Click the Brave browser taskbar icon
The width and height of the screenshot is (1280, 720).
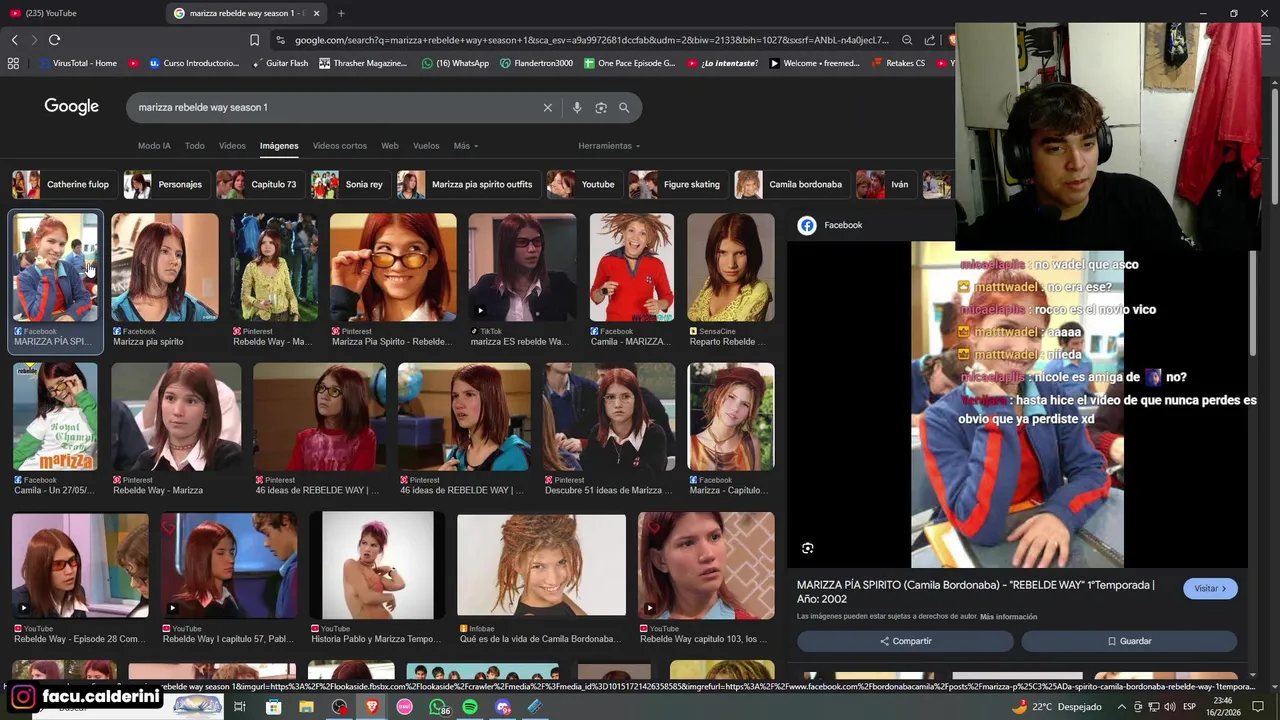[372, 707]
